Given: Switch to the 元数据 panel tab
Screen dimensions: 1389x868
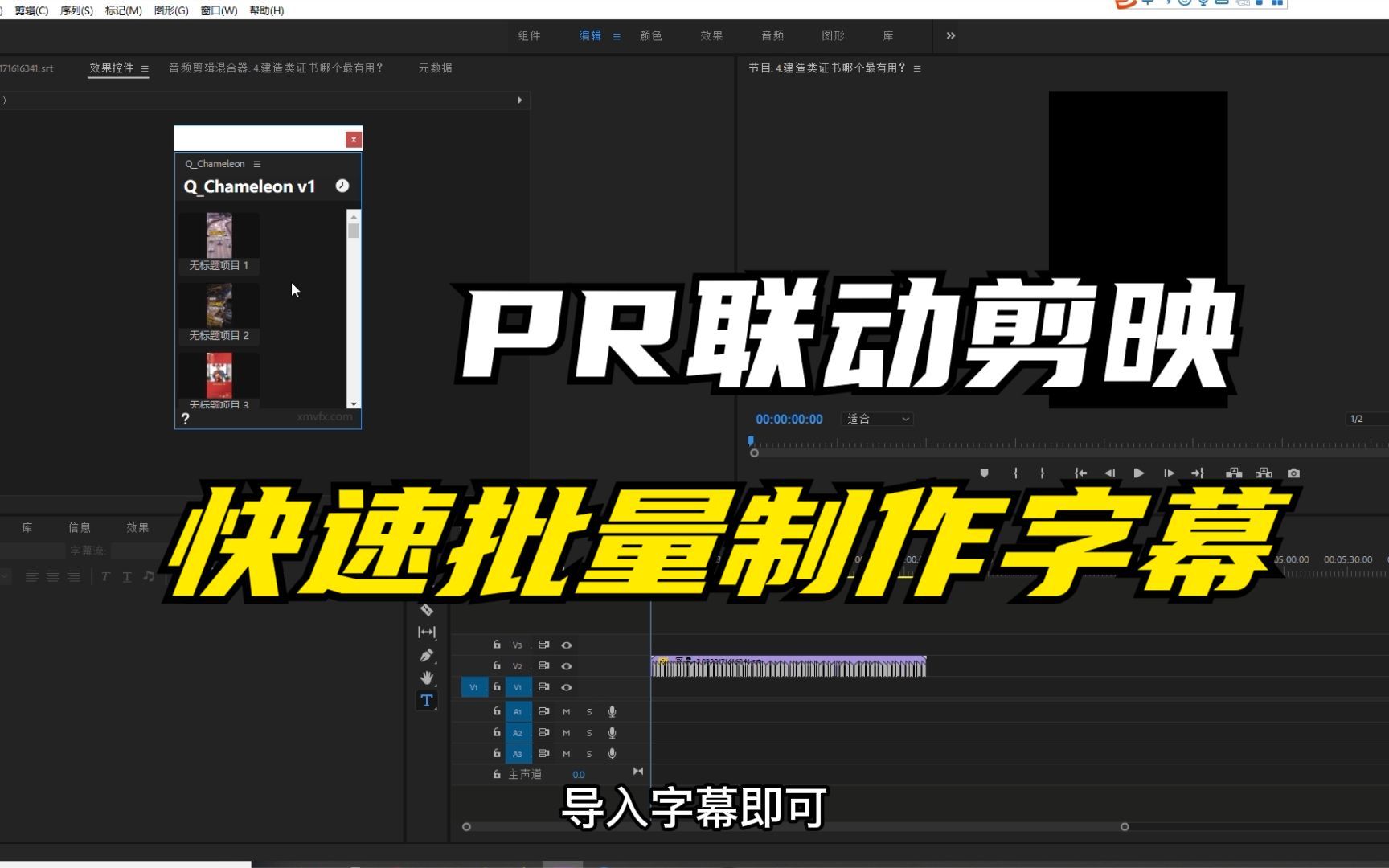Looking at the screenshot, I should (x=435, y=68).
